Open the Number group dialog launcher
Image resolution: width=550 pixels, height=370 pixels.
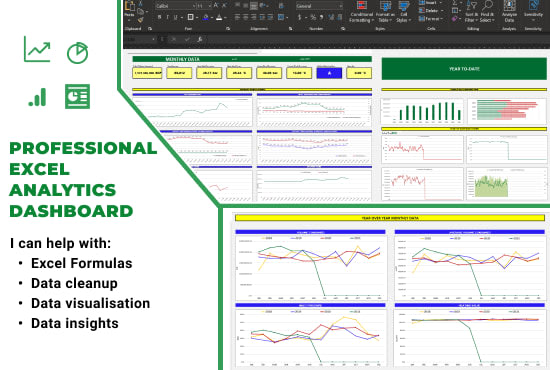[x=343, y=29]
